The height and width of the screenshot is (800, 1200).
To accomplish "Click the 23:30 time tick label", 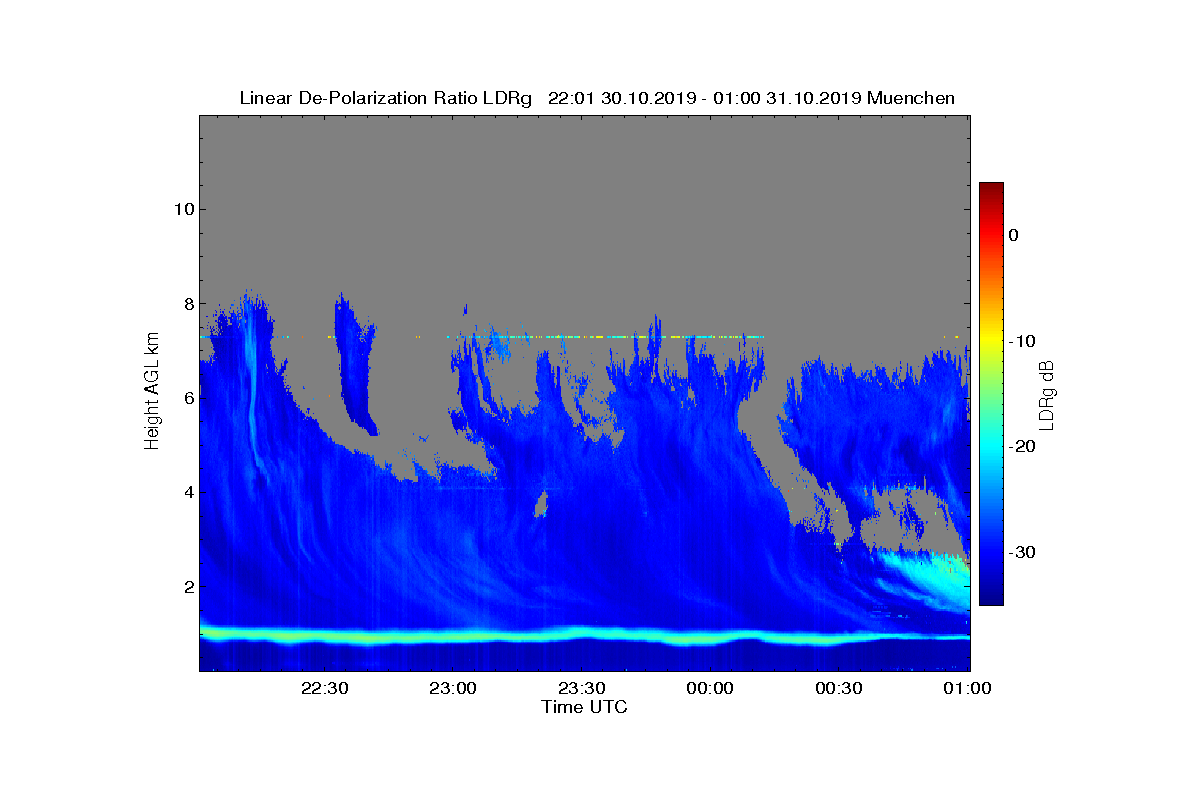I will [581, 688].
